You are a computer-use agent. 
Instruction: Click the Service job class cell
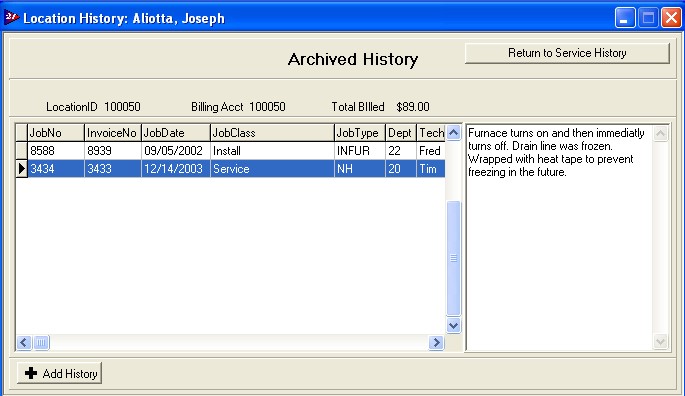(x=272, y=169)
